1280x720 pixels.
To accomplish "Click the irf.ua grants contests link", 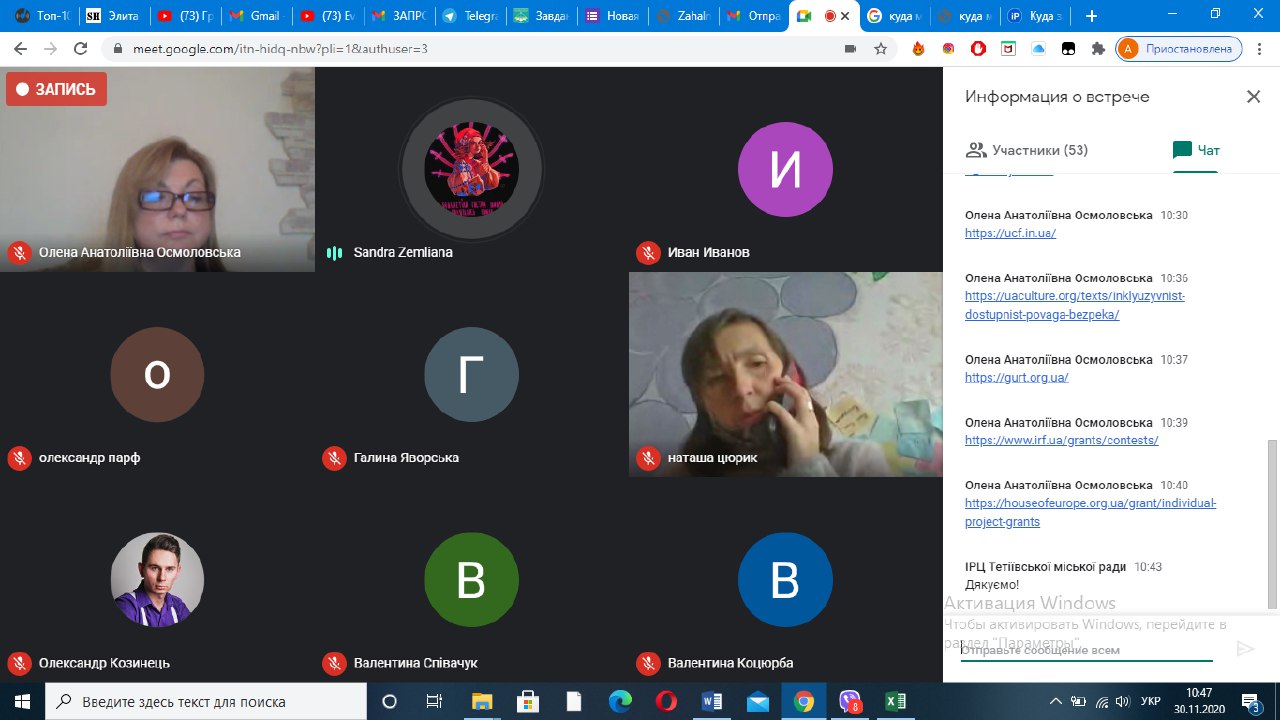I will pos(1061,440).
